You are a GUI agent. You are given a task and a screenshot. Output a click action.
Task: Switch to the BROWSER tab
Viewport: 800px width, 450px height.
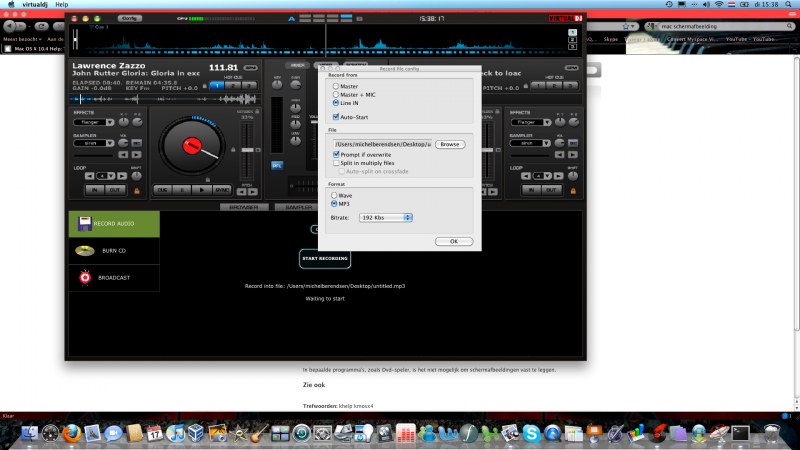click(244, 207)
